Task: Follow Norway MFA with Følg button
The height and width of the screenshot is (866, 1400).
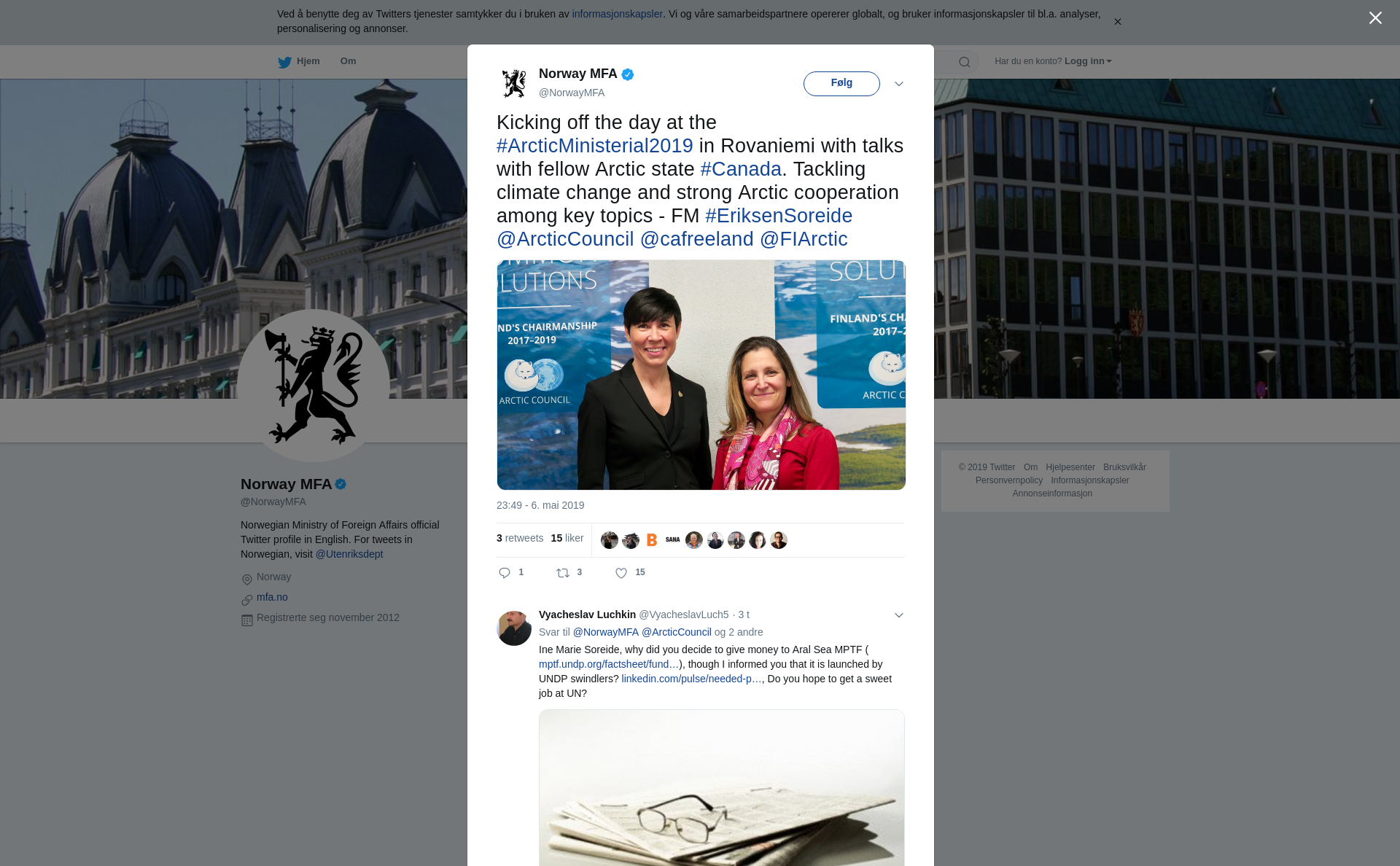Action: point(841,83)
